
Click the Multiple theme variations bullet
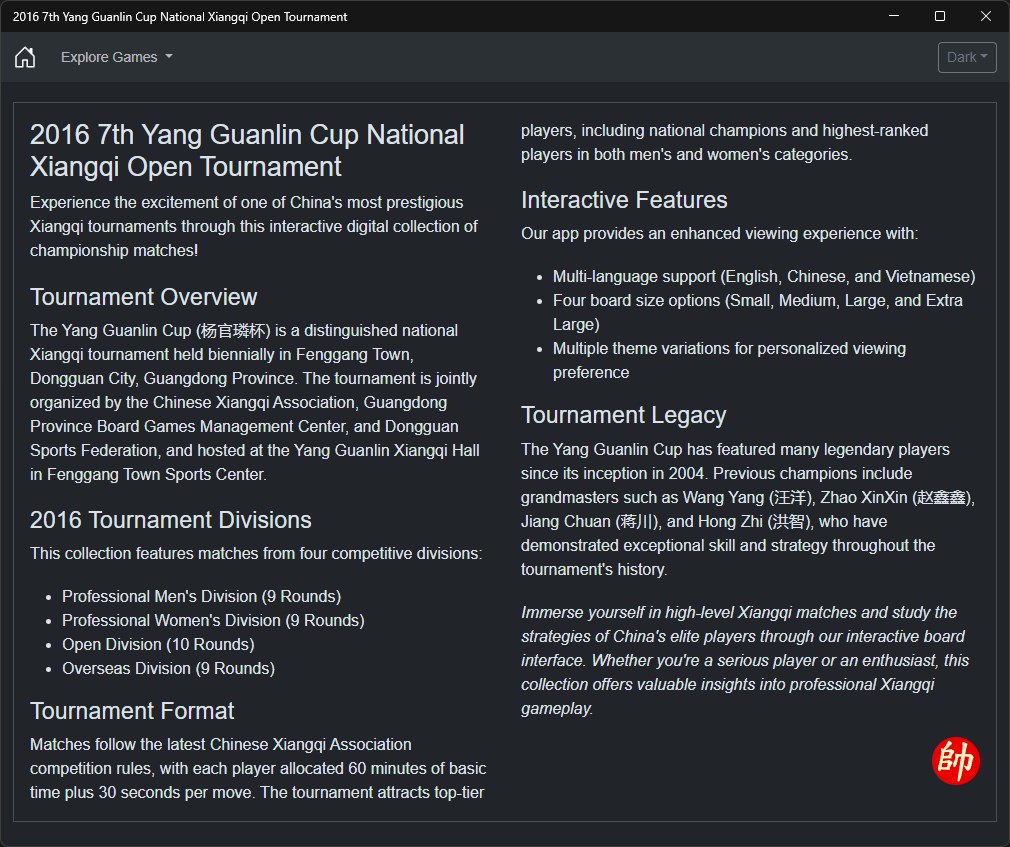tap(729, 360)
